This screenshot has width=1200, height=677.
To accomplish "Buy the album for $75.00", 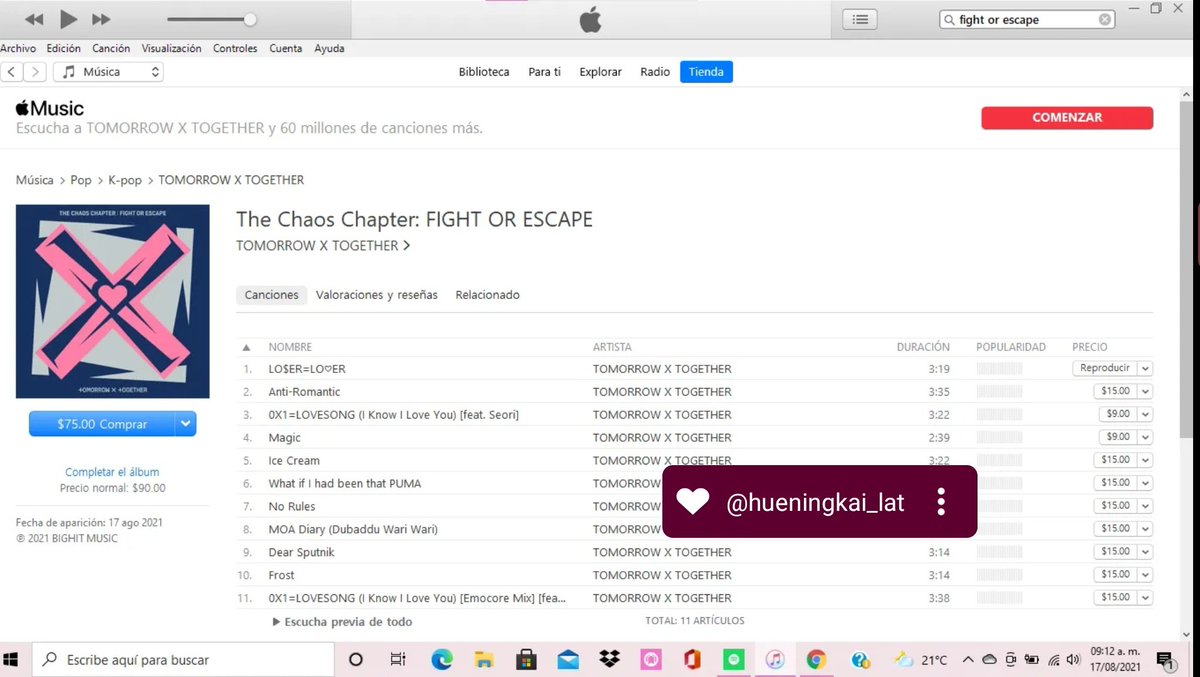I will [x=102, y=424].
